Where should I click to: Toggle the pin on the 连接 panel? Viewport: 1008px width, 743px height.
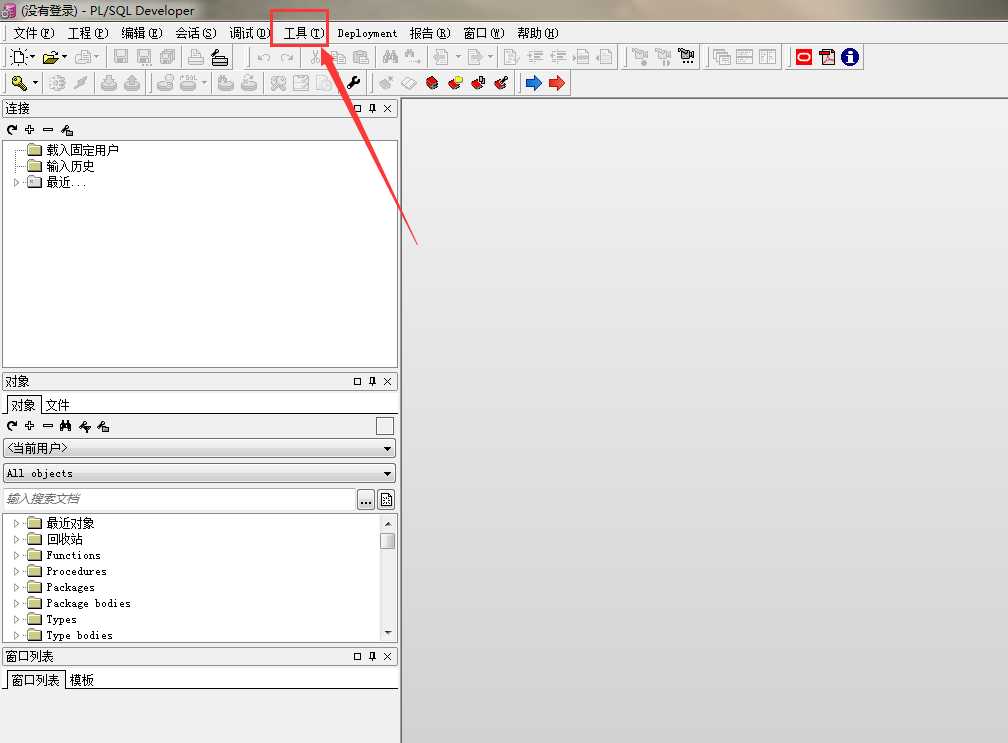click(372, 109)
